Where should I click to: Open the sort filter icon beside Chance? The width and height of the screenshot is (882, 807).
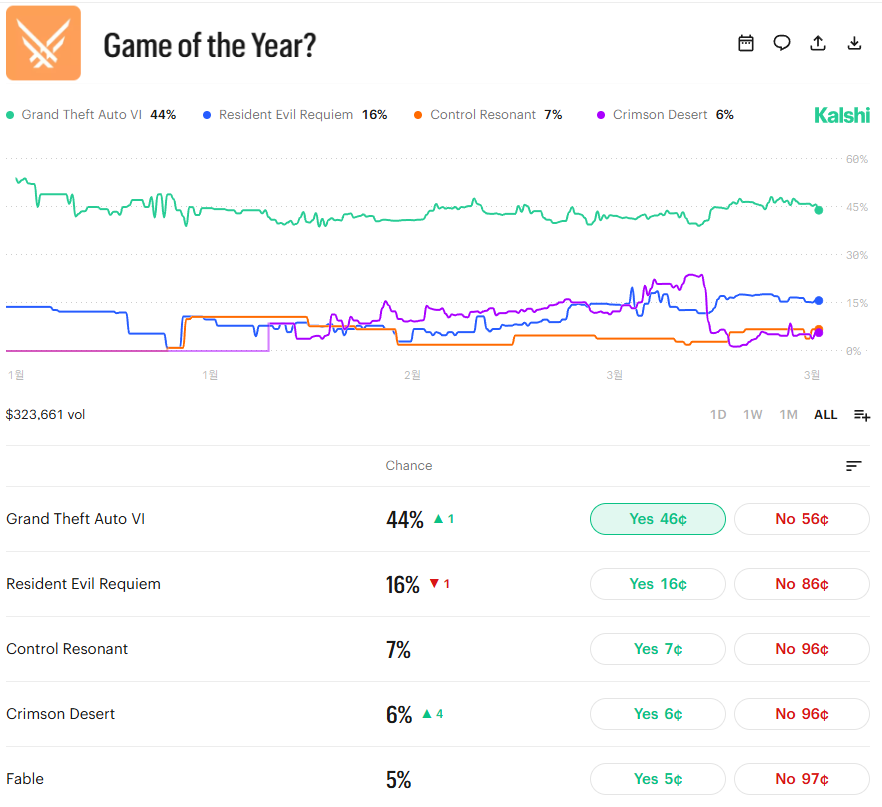point(853,466)
